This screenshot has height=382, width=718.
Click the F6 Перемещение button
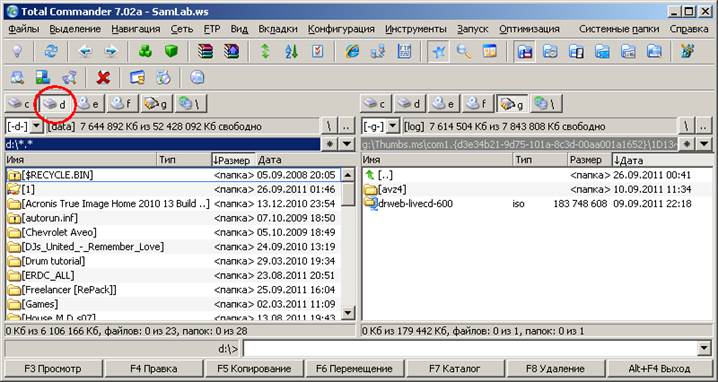coord(355,368)
